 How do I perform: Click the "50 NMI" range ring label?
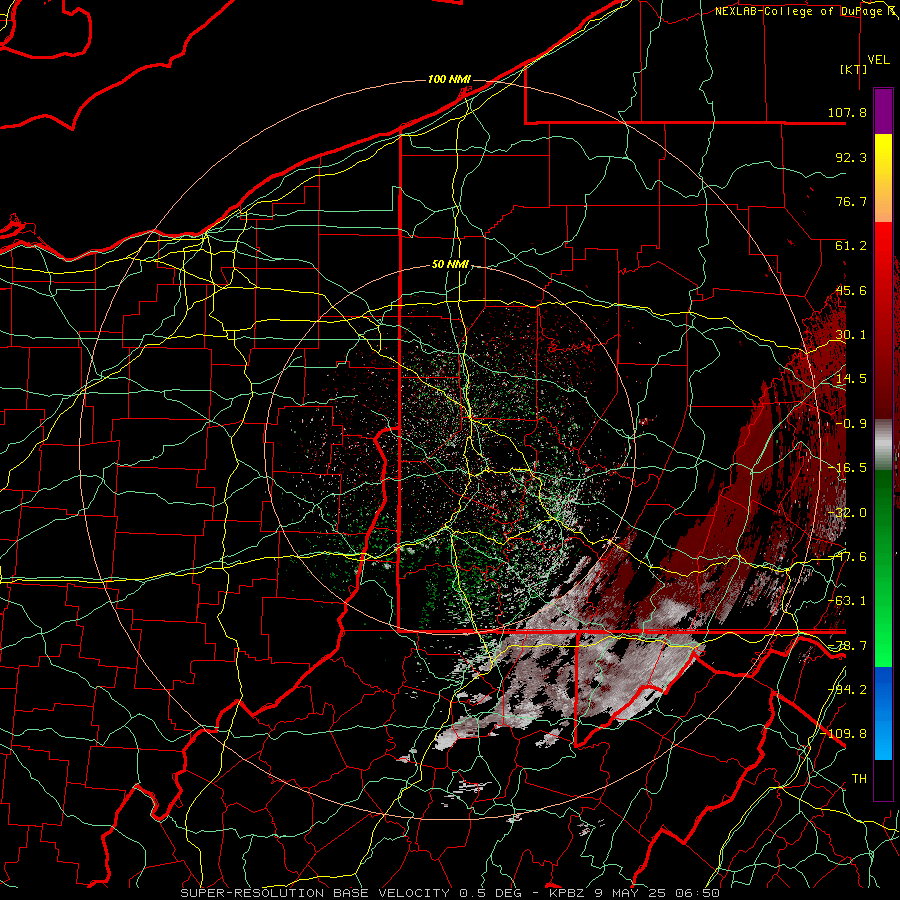[x=450, y=265]
